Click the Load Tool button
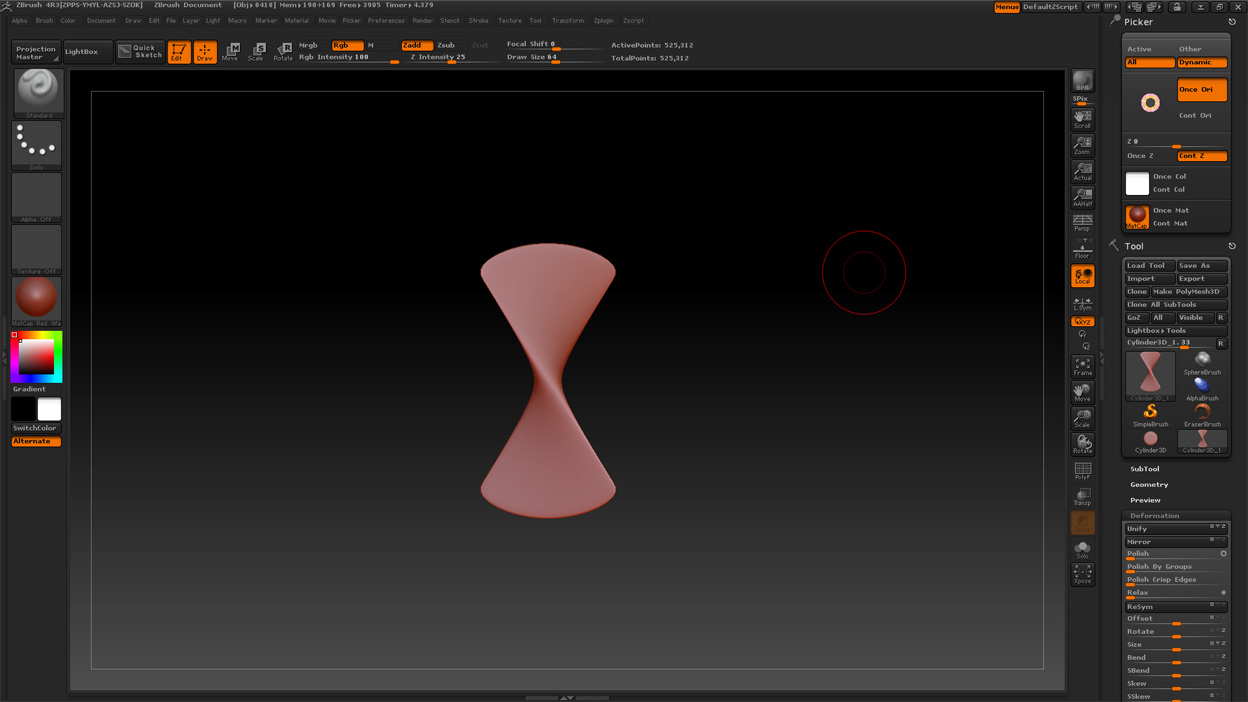1248x702 pixels. tap(1146, 266)
